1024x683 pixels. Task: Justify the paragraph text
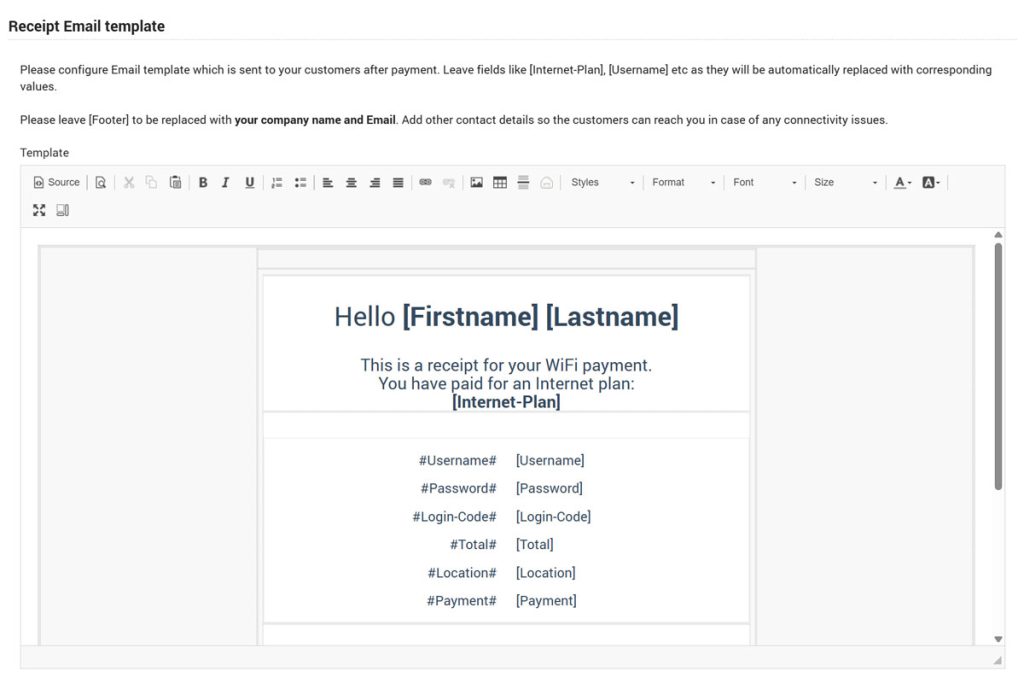point(398,182)
